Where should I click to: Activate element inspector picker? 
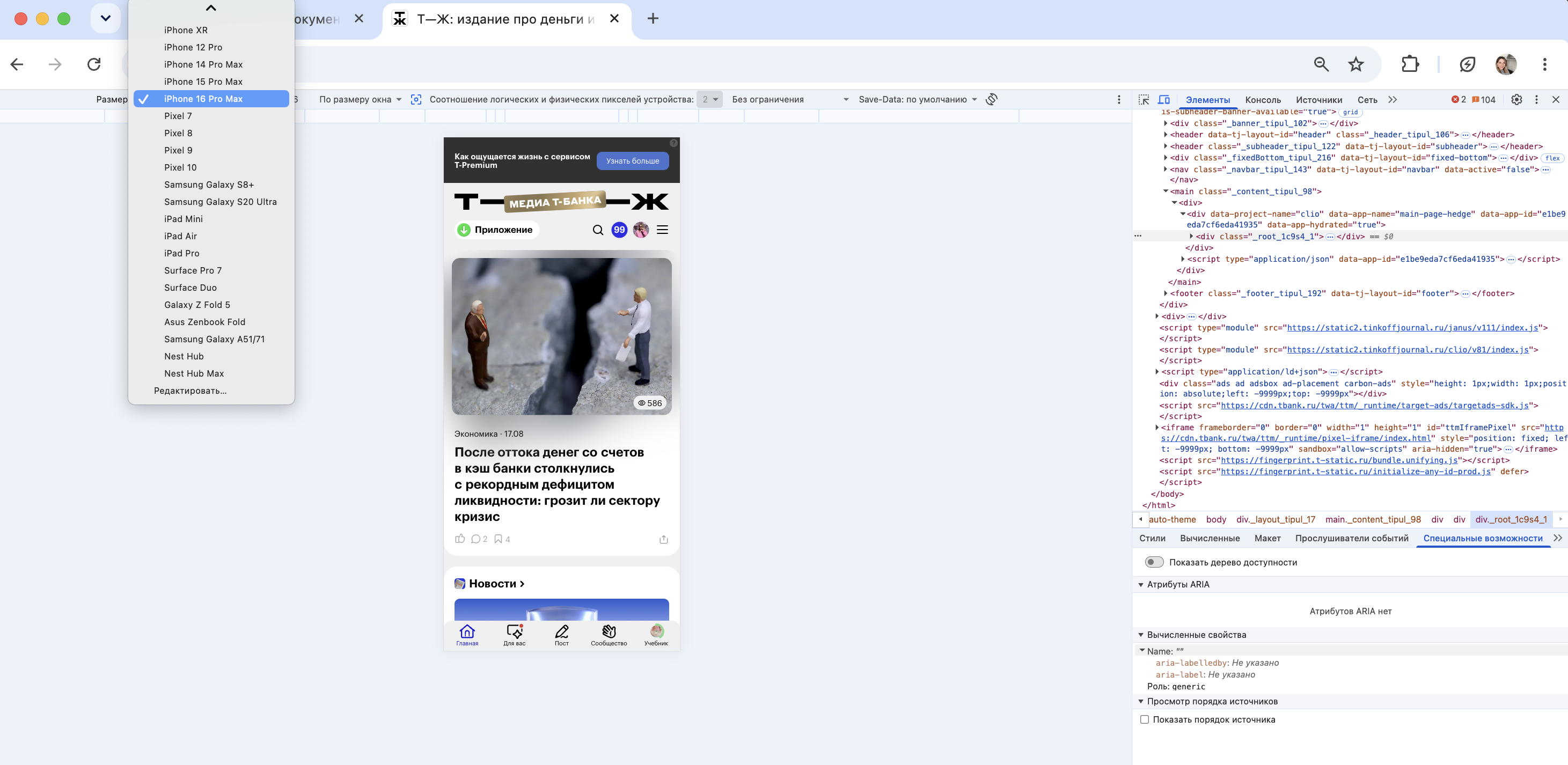click(1144, 99)
